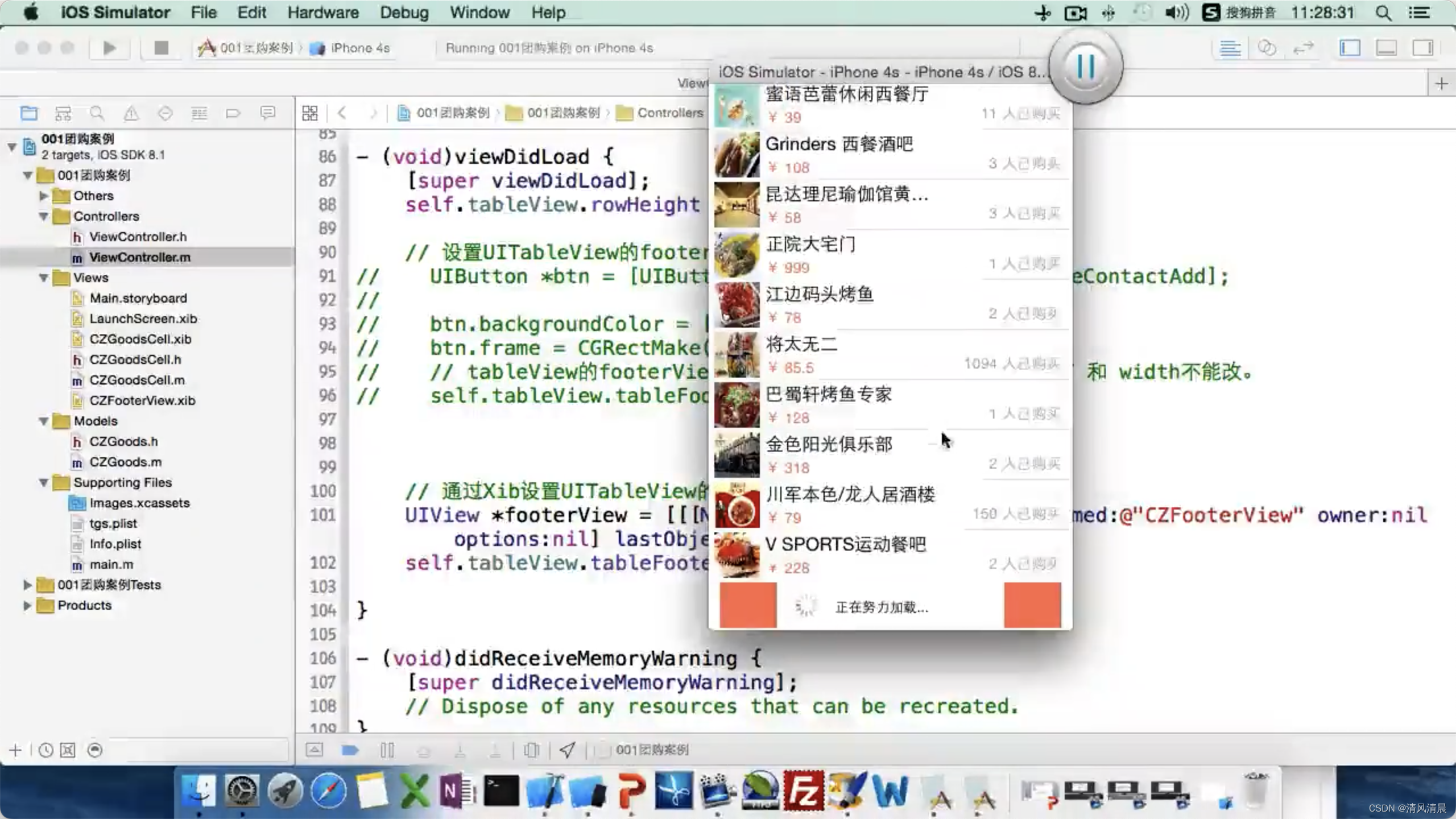Switch to the Version editor
The height and width of the screenshot is (819, 1456).
point(1303,48)
